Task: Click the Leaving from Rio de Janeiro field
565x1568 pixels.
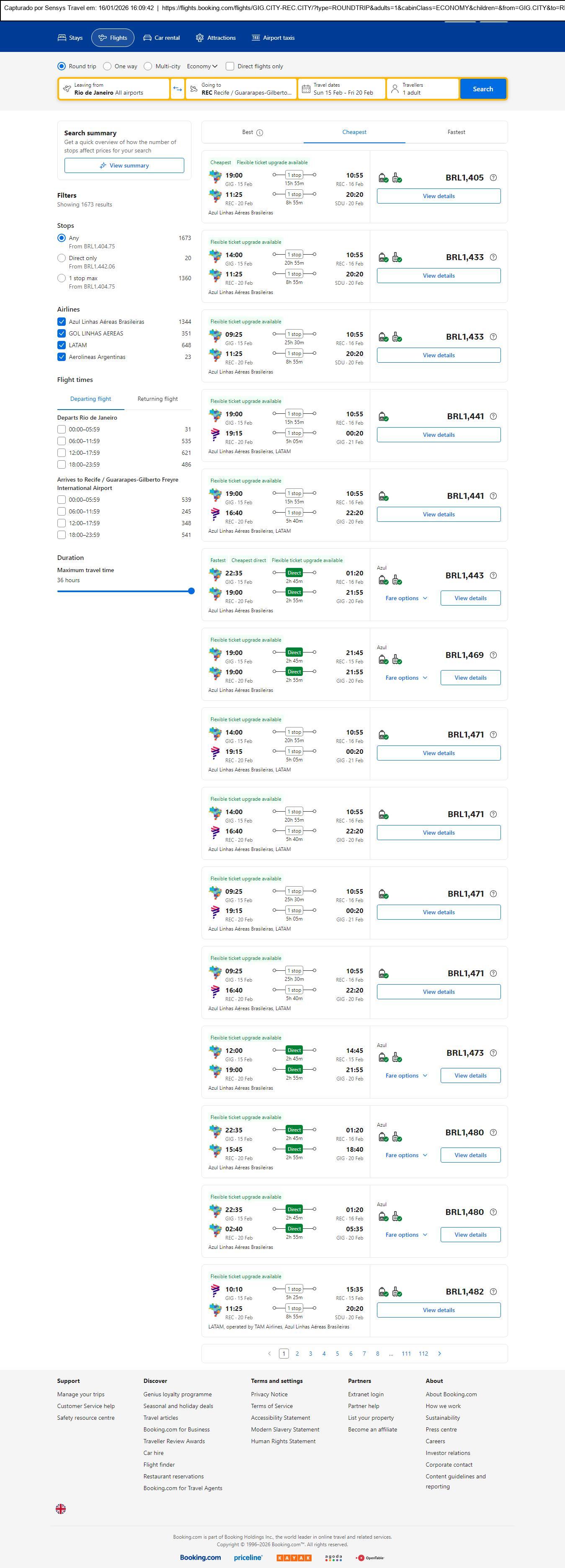Action: [114, 89]
